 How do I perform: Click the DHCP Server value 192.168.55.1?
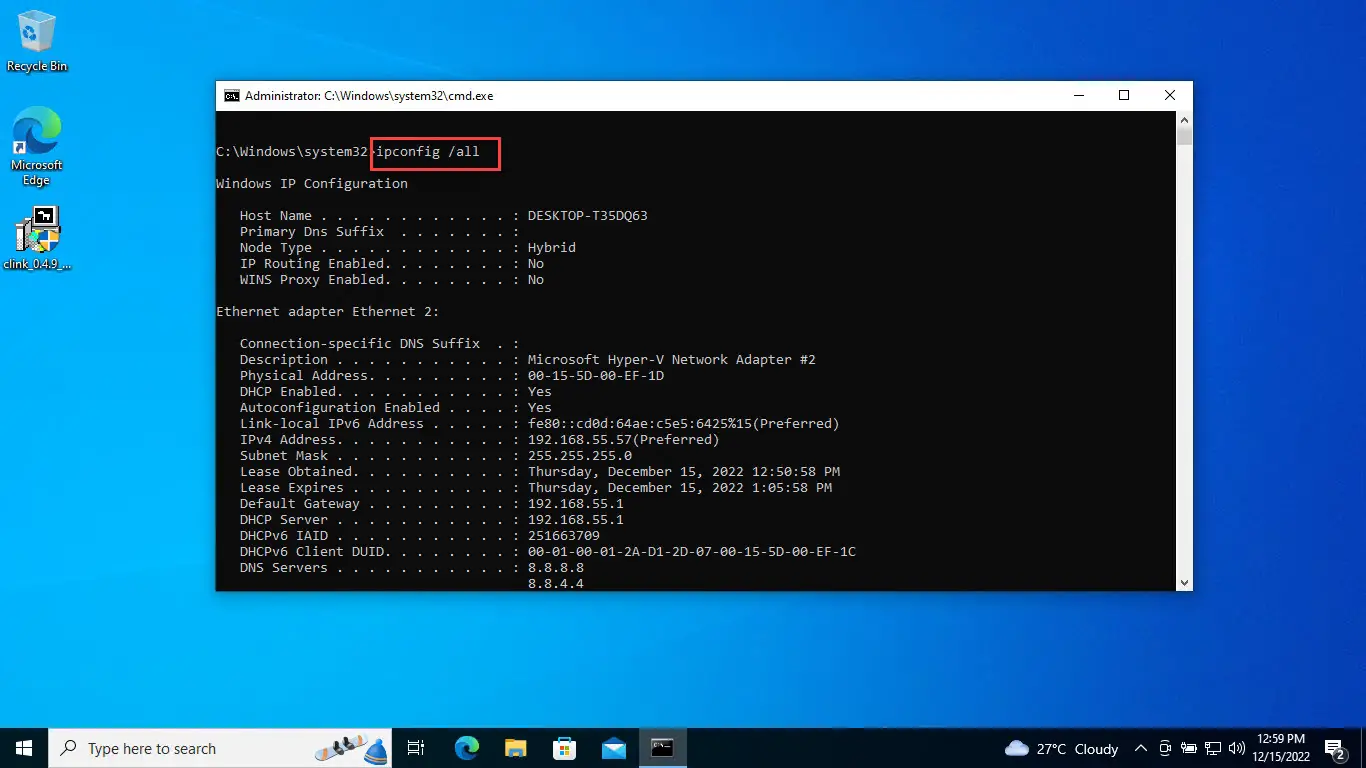(576, 520)
